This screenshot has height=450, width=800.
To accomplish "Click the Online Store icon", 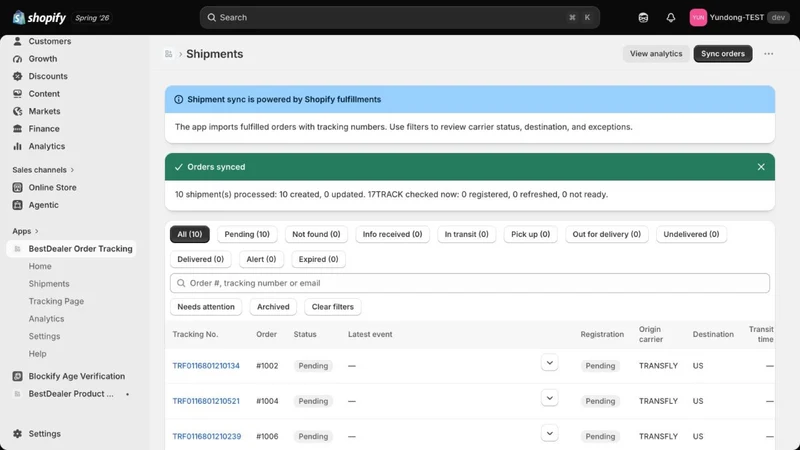I will (x=17, y=187).
